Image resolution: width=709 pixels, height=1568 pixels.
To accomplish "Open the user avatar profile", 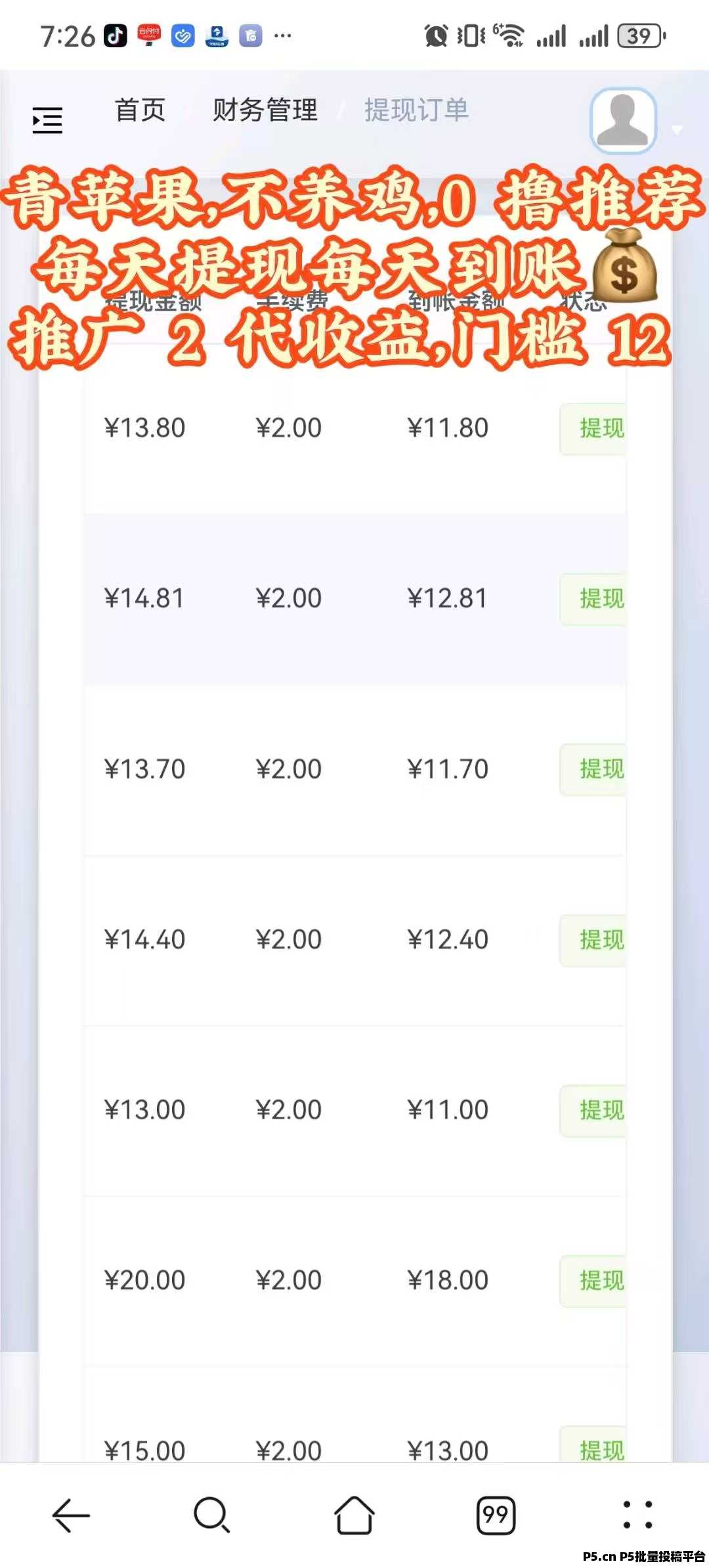I will [623, 120].
